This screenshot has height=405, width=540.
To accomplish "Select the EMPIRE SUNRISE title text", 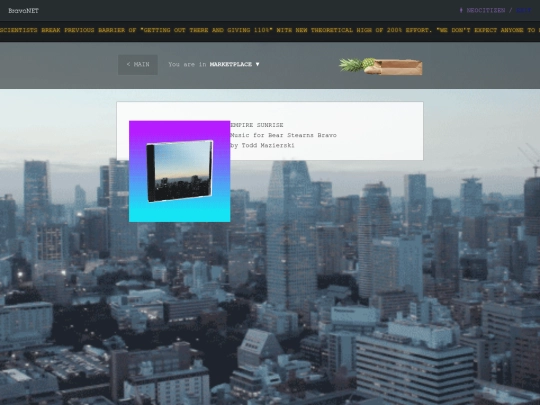I will 257,125.
